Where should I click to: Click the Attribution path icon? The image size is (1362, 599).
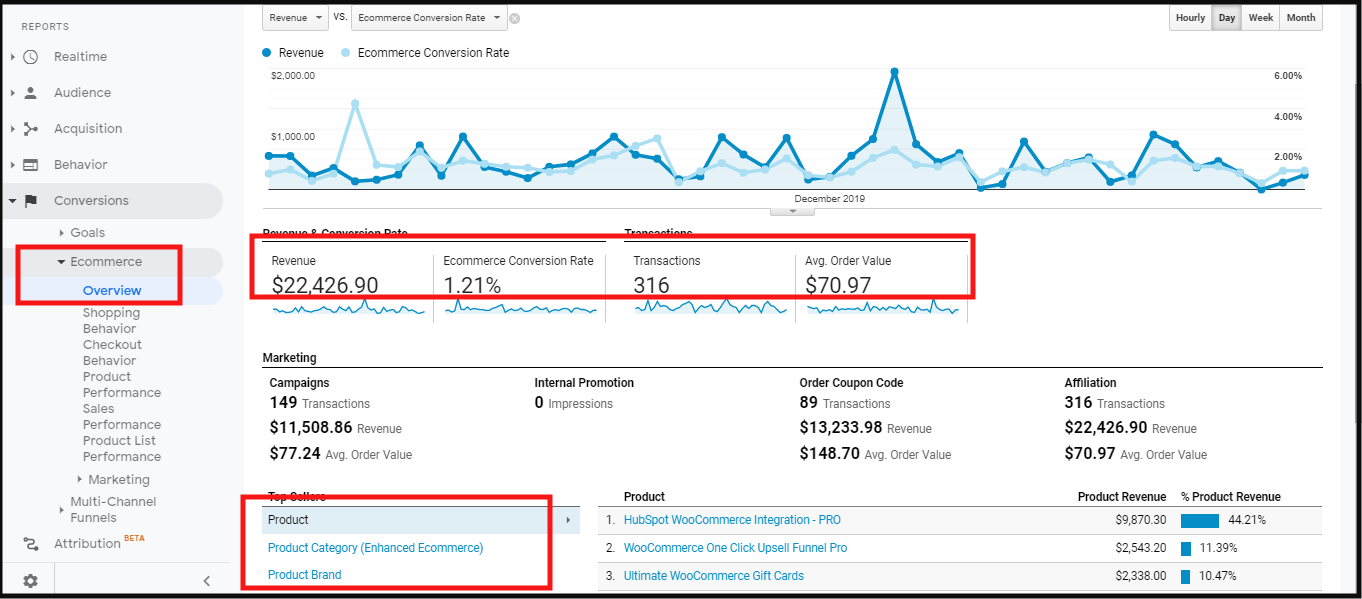(x=30, y=544)
